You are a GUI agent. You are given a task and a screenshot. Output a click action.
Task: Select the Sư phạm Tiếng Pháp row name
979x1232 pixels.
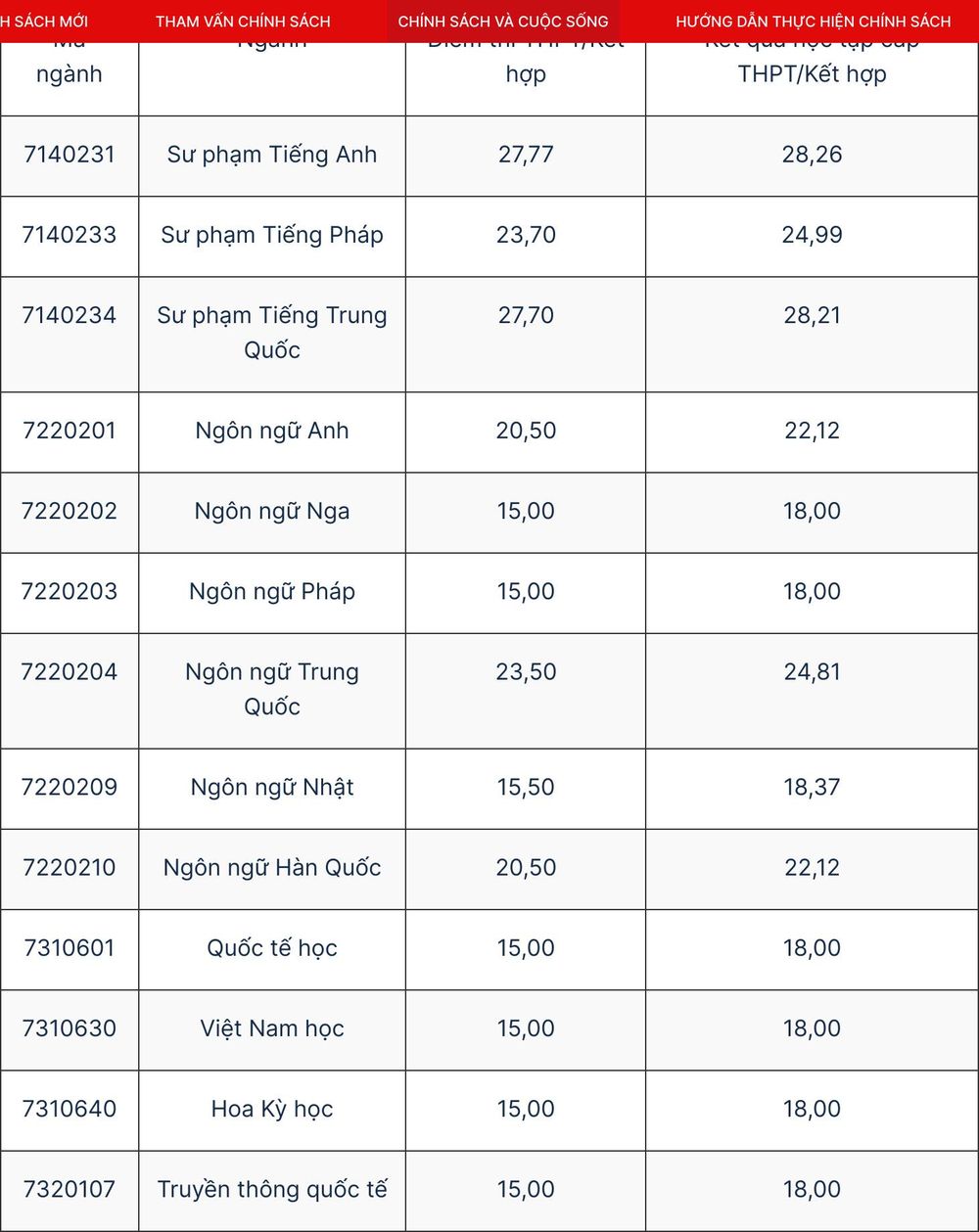click(272, 236)
